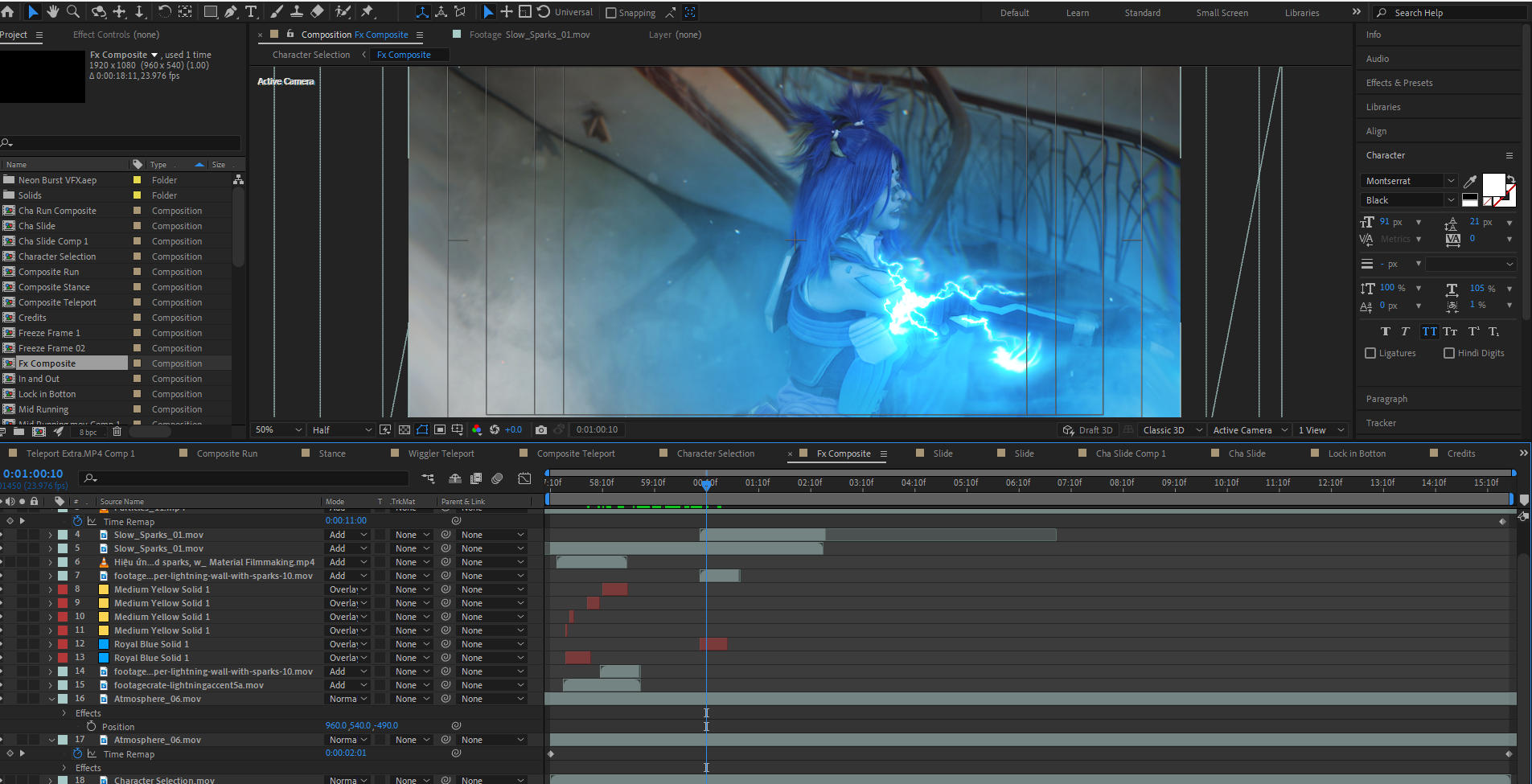This screenshot has height=784, width=1532.
Task: Enable the Hindi Digits checkbox
Action: [x=1449, y=353]
